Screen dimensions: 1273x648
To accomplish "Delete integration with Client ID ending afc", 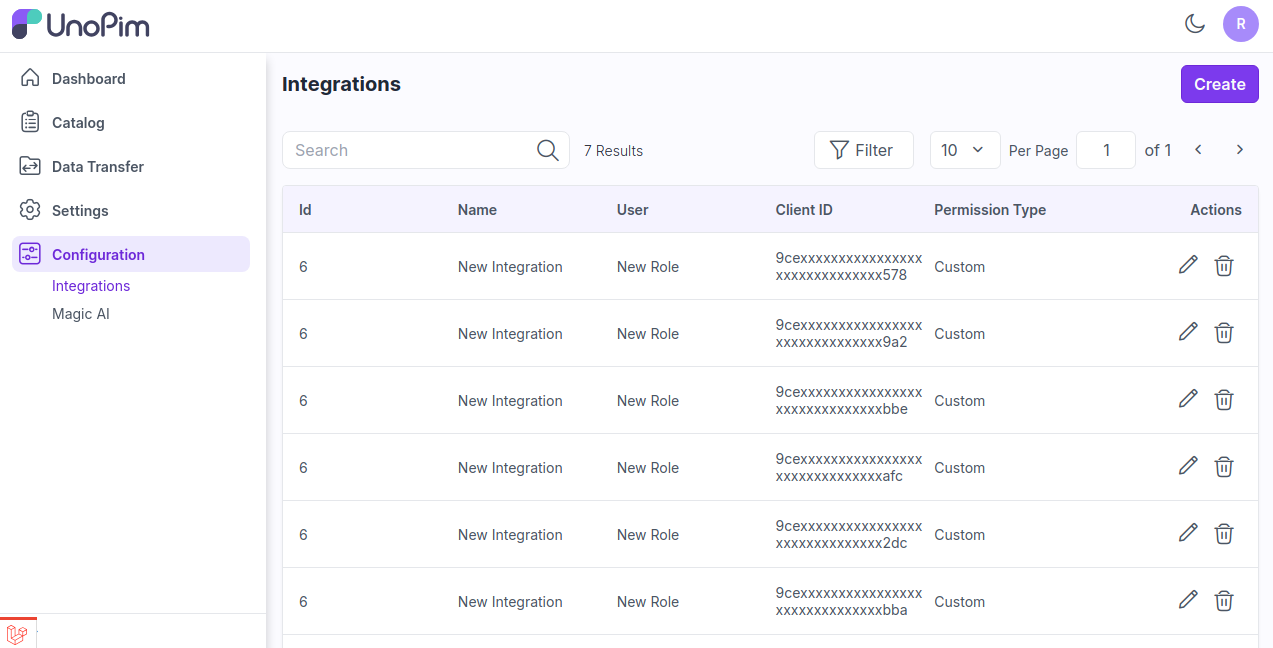I will click(1223, 467).
